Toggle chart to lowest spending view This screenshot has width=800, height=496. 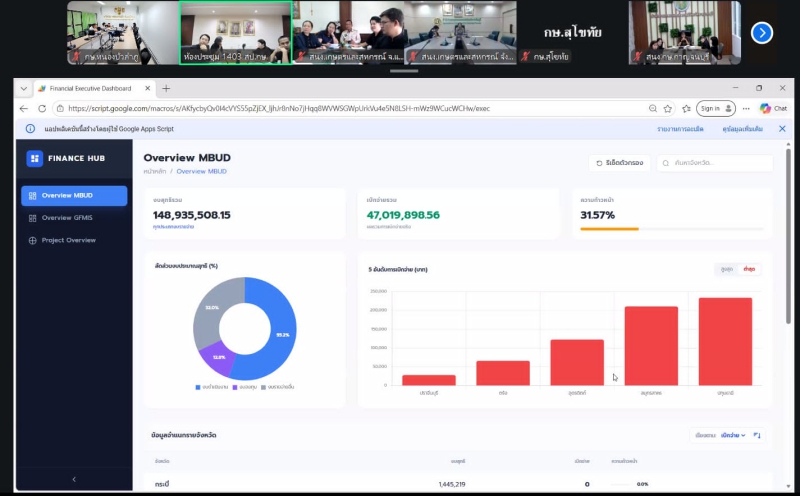pos(749,269)
